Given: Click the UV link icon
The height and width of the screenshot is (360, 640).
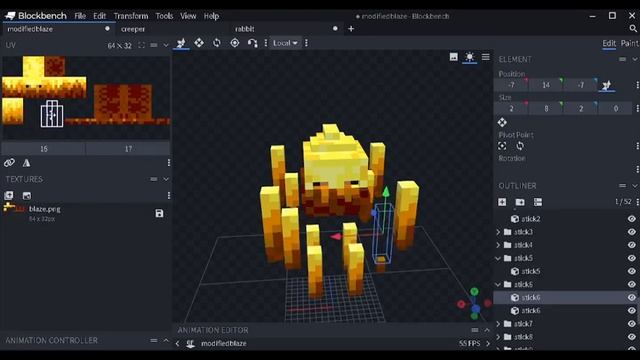Looking at the screenshot, I should [9, 162].
